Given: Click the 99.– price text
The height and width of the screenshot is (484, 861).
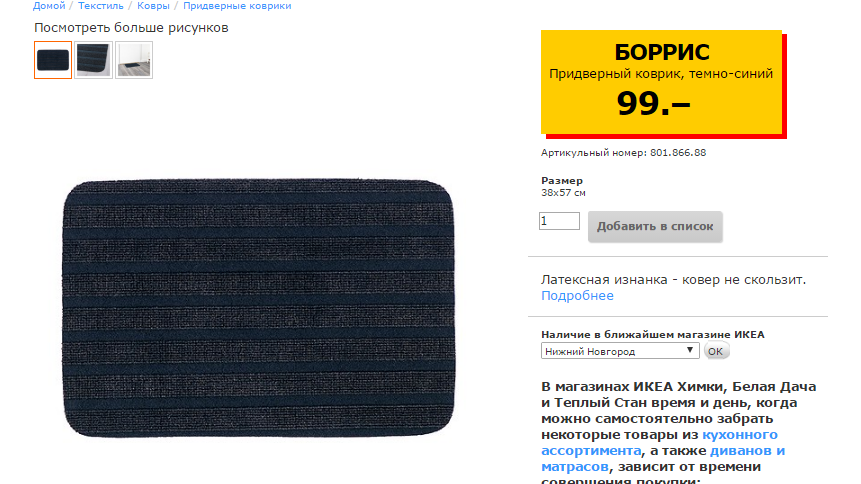Looking at the screenshot, I should pyautogui.click(x=653, y=103).
